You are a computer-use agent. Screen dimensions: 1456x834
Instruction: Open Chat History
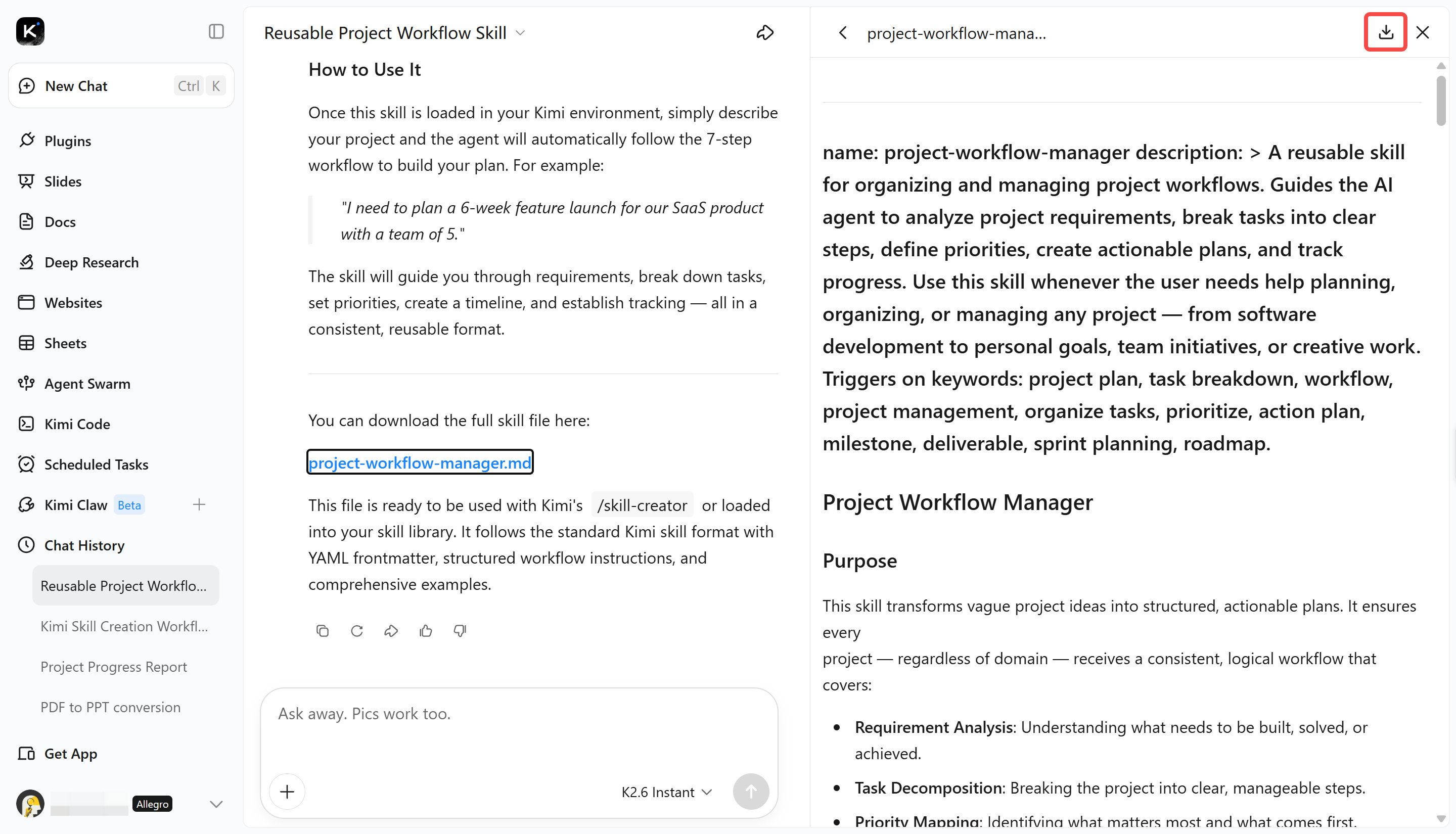tap(84, 545)
